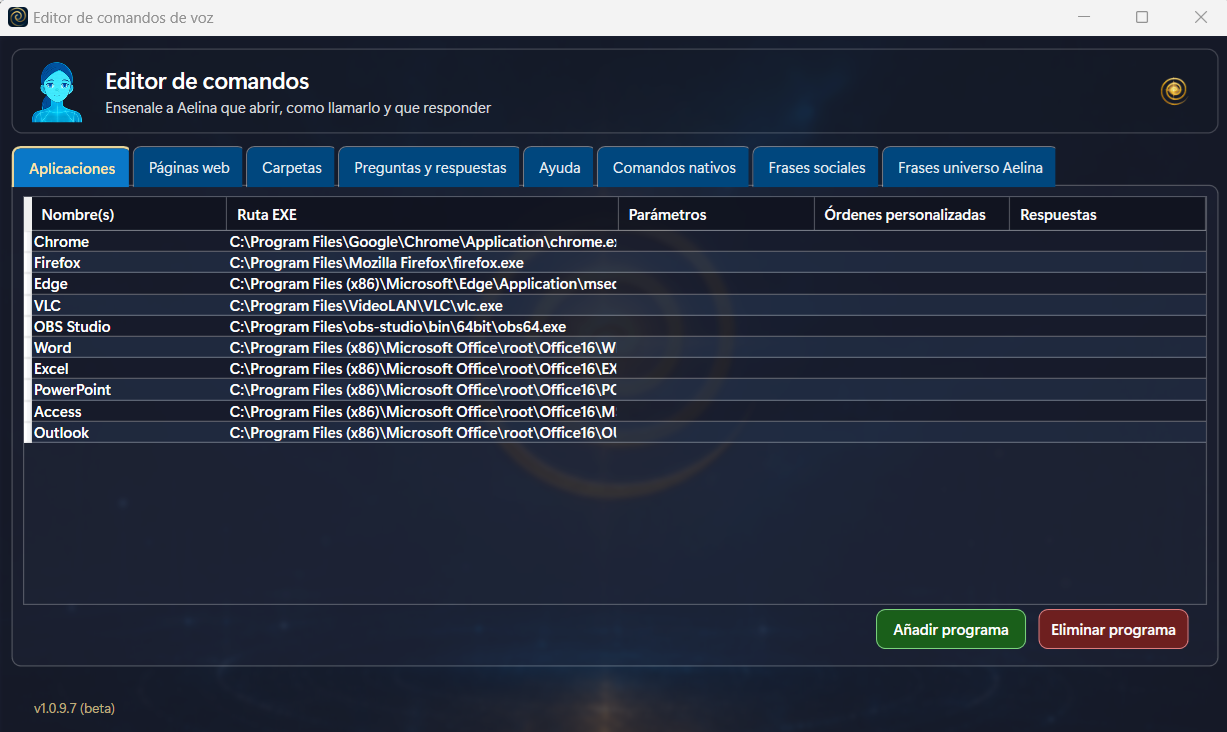
Task: Click the Outlook row path cell
Action: click(x=422, y=433)
